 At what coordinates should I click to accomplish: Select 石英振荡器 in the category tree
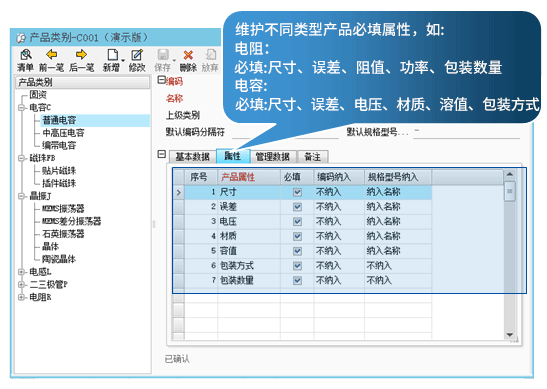pyautogui.click(x=63, y=234)
